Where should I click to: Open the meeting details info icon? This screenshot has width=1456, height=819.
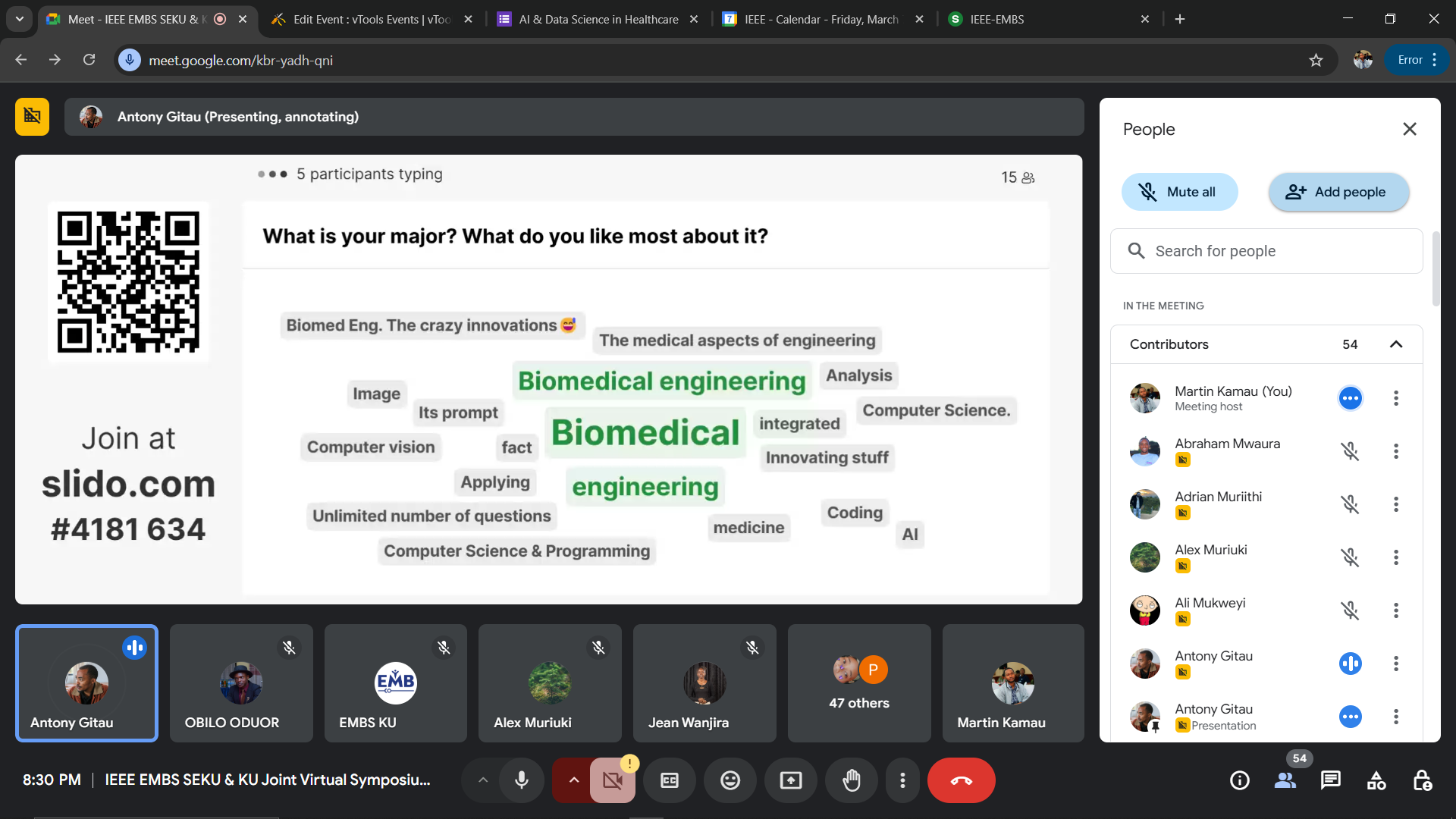(1240, 780)
